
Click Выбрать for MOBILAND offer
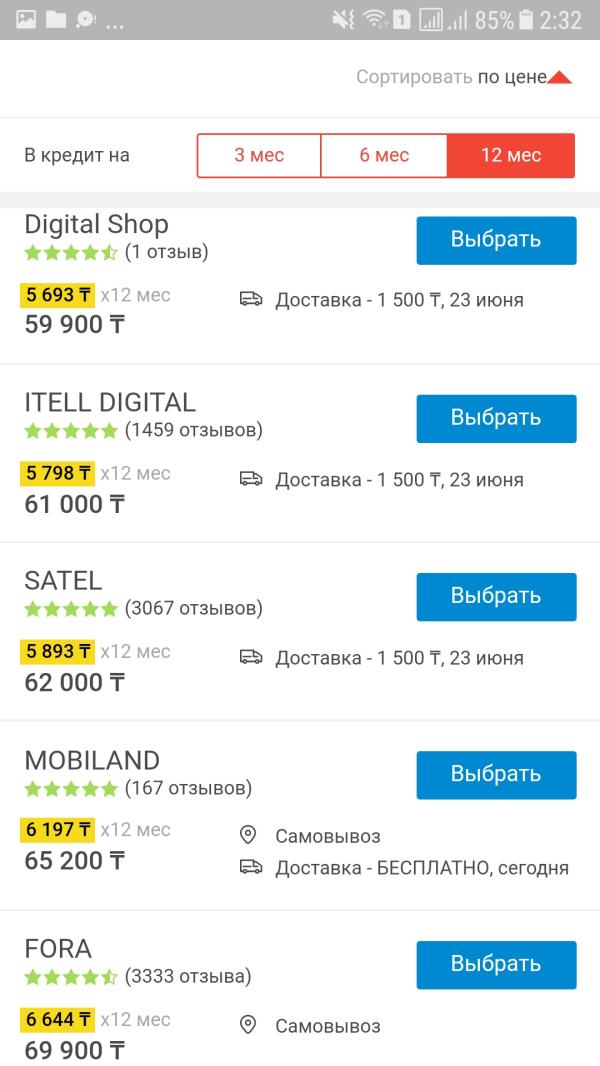point(497,774)
